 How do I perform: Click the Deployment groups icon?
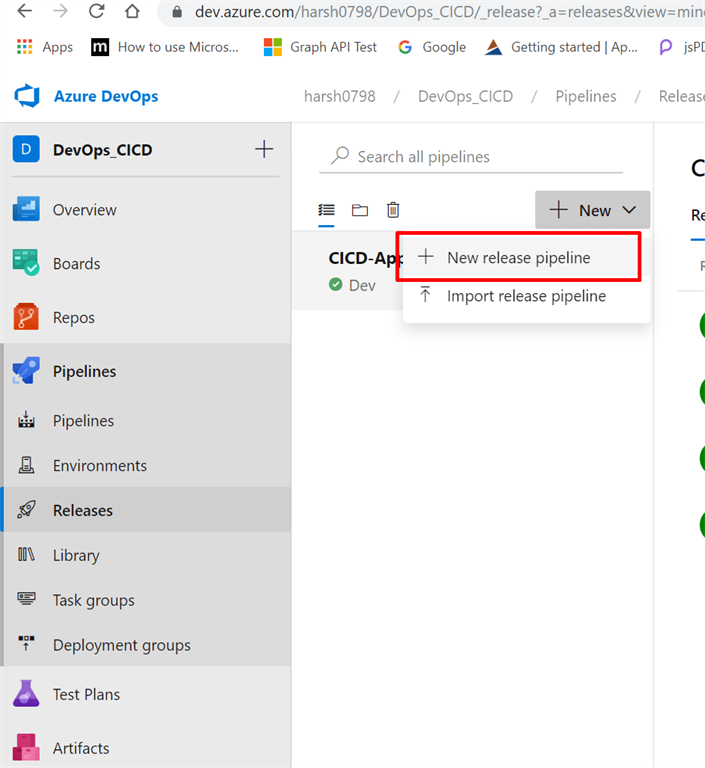(x=26, y=643)
